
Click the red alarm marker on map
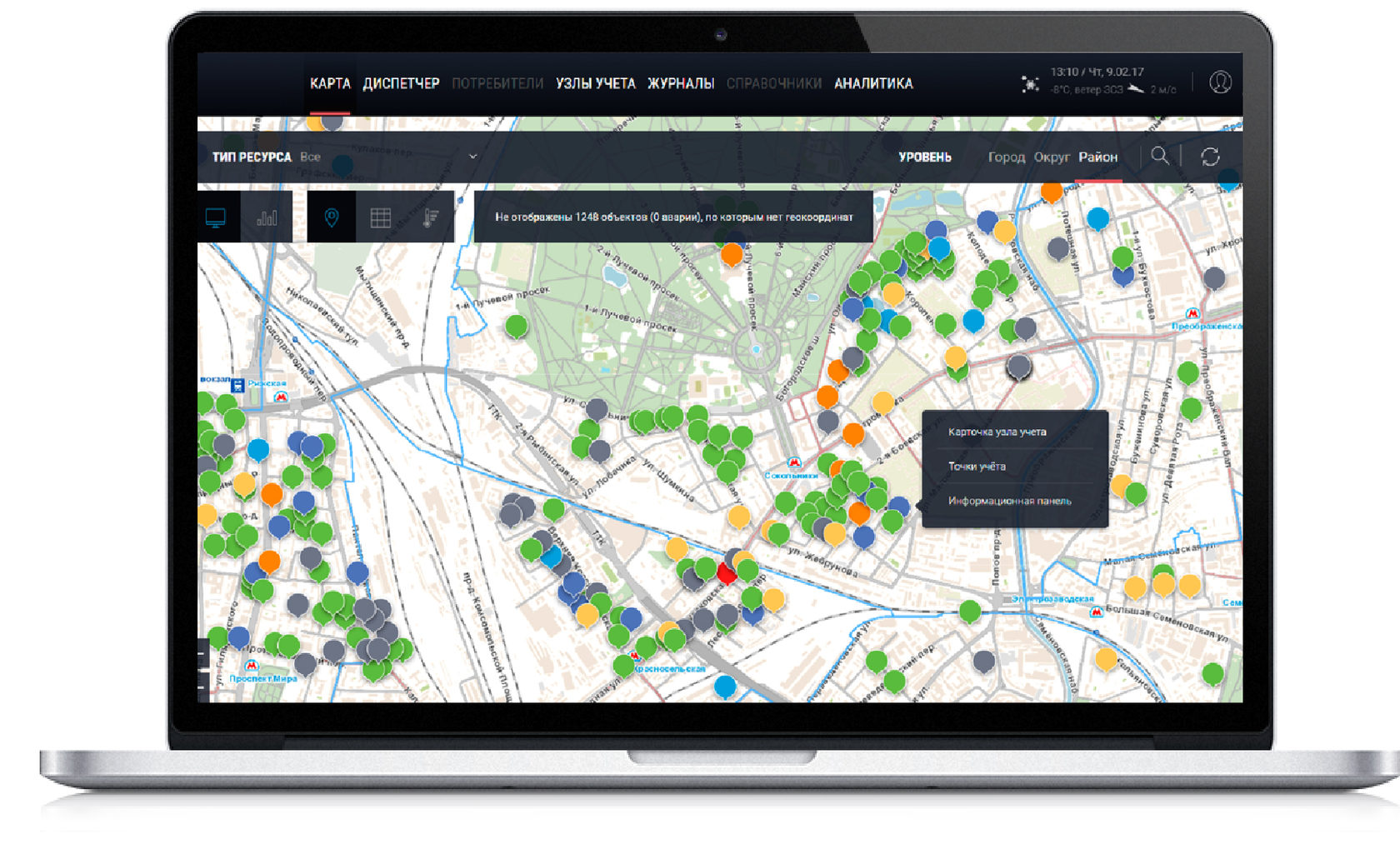pyautogui.click(x=727, y=572)
